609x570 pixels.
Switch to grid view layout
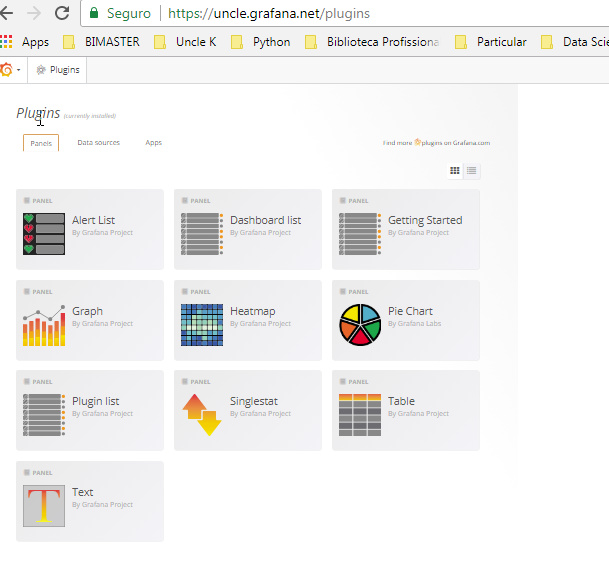[x=455, y=170]
